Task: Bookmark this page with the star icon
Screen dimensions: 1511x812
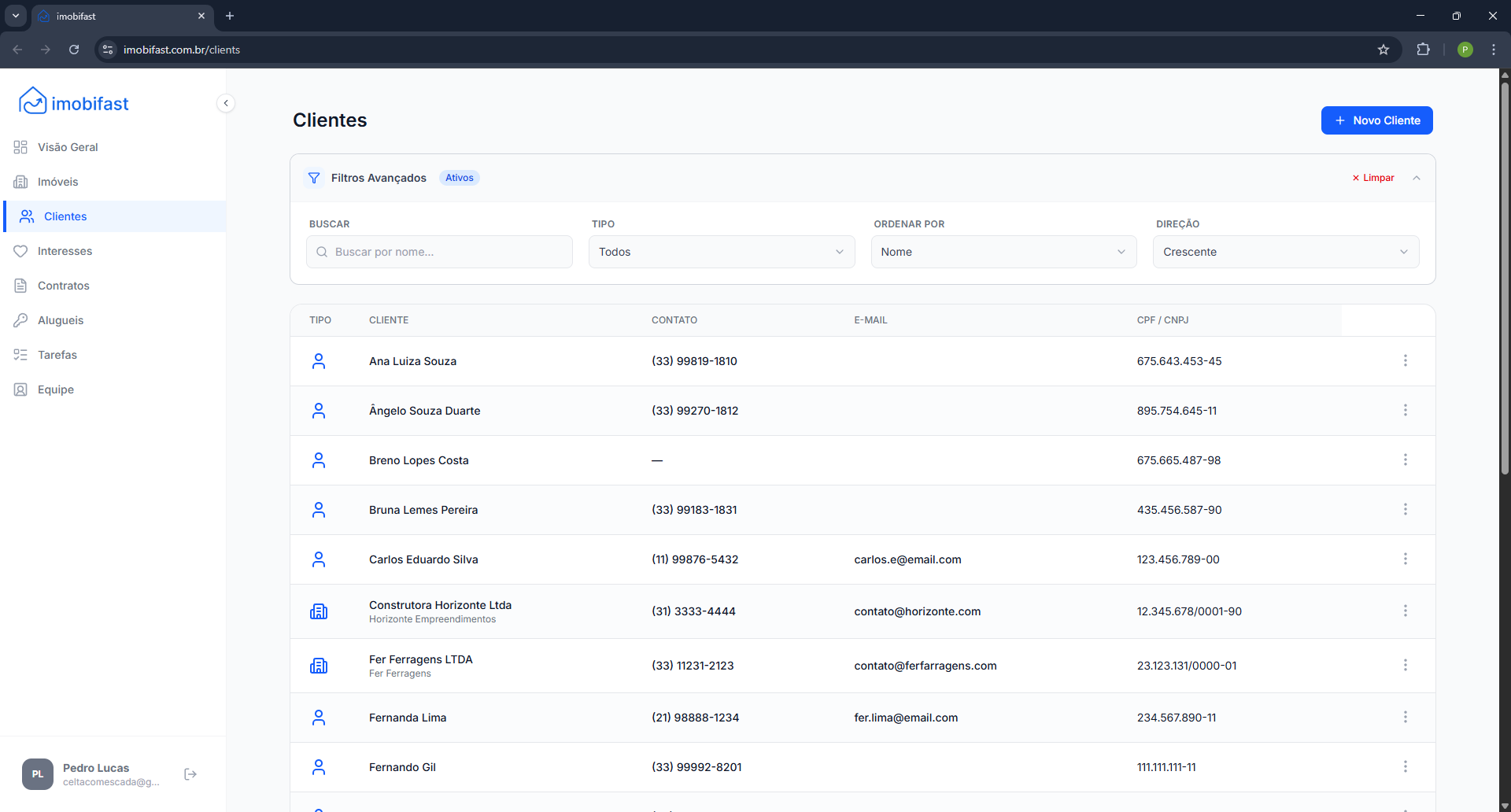Action: (1384, 50)
